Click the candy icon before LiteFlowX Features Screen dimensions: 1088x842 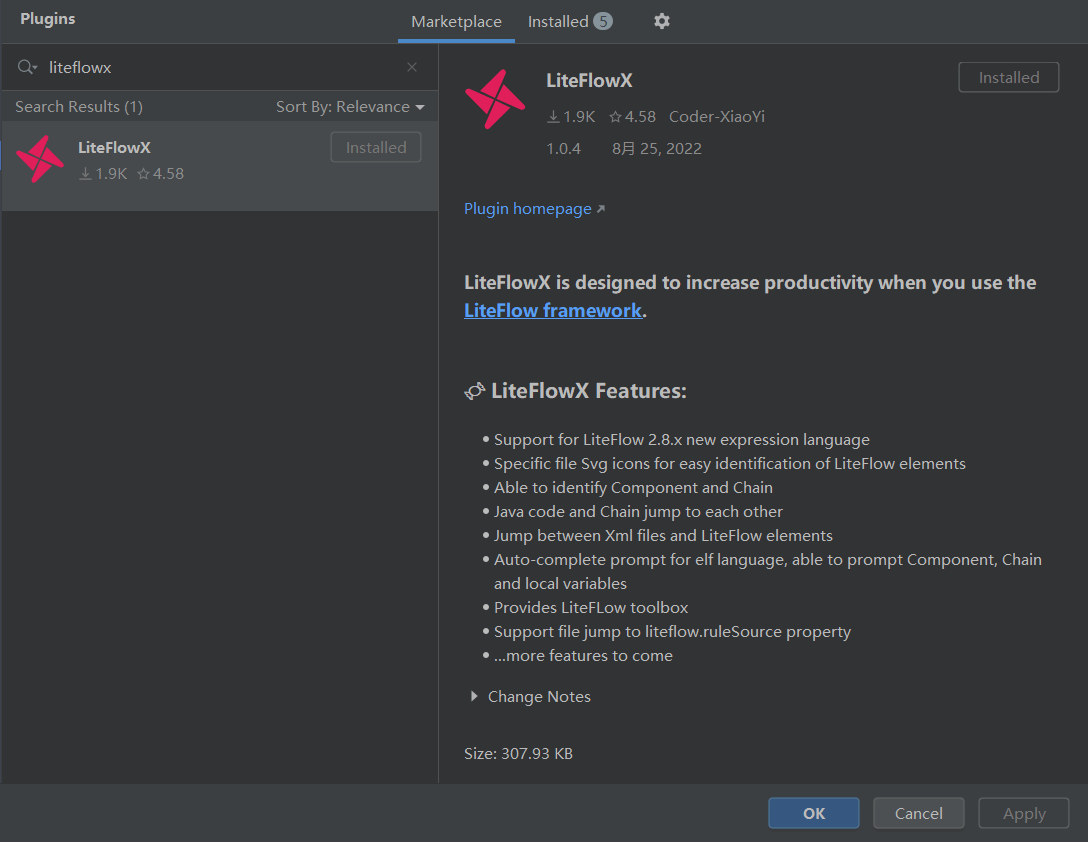pos(475,391)
